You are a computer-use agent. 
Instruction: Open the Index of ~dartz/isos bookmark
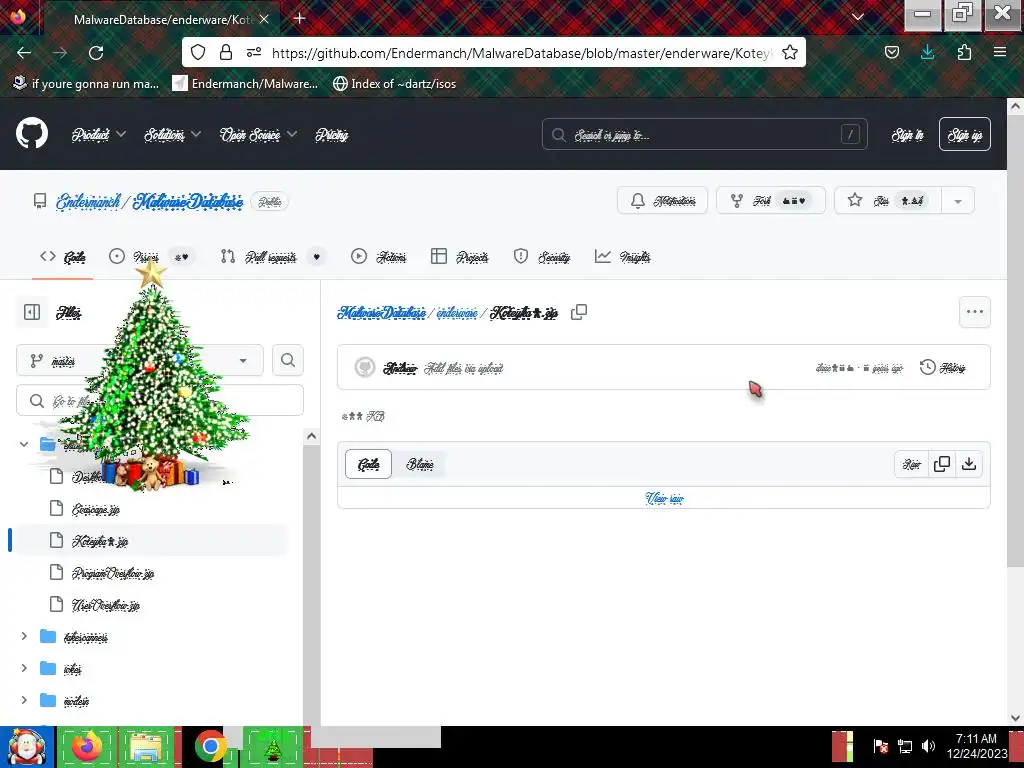[x=394, y=84]
